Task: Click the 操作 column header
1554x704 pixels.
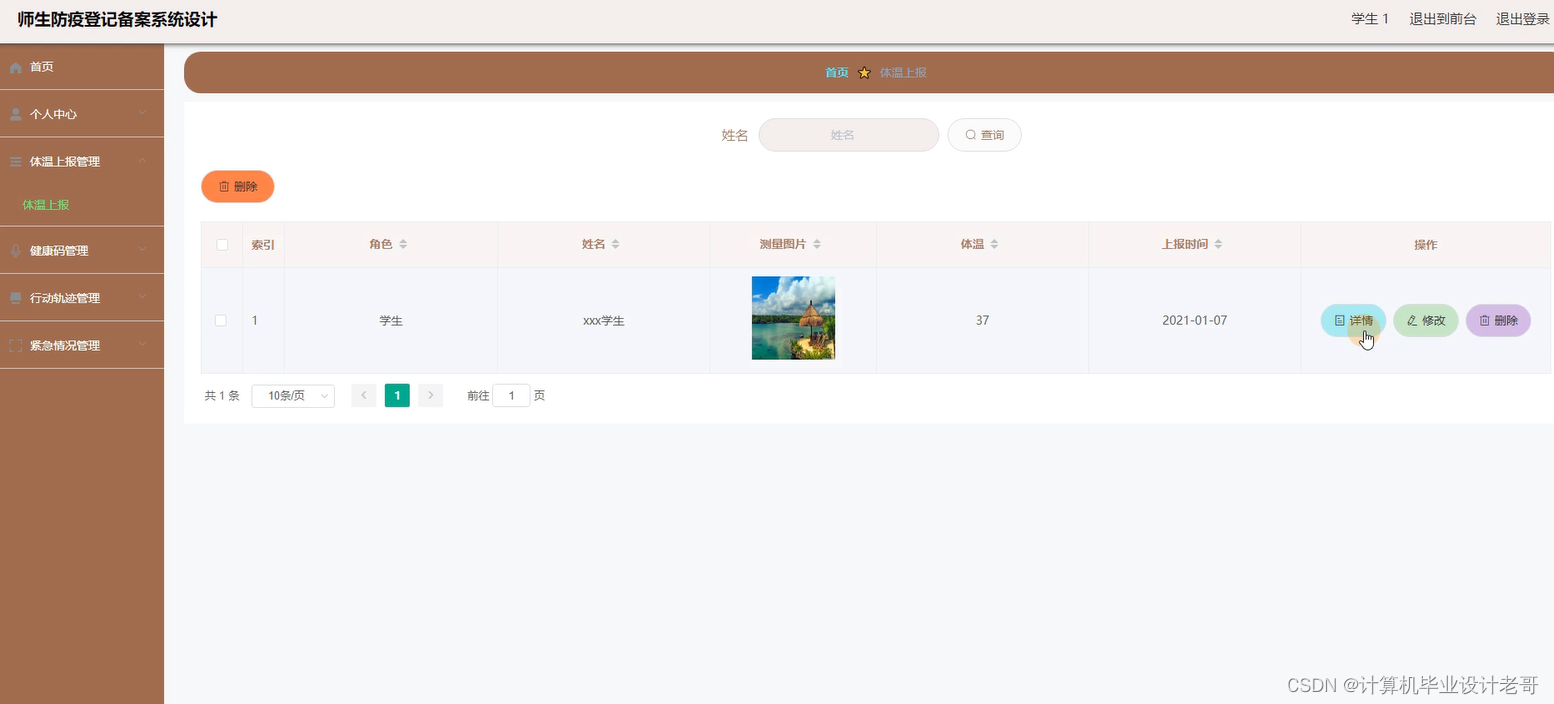Action: (x=1426, y=245)
